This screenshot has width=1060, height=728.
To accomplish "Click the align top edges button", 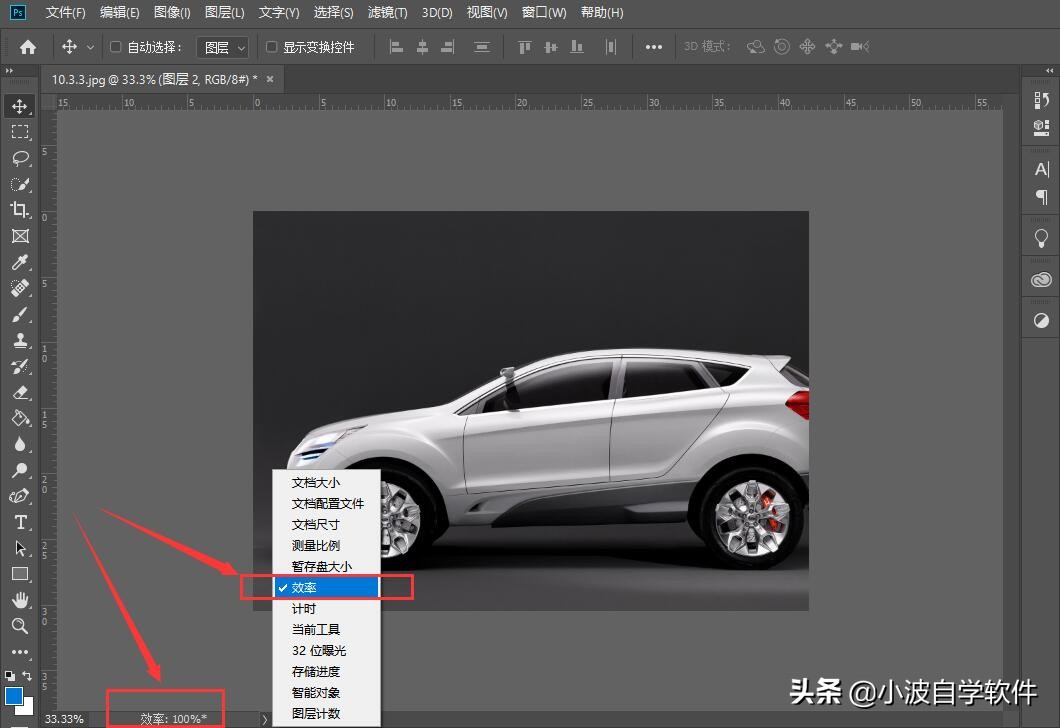I will pyautogui.click(x=525, y=47).
